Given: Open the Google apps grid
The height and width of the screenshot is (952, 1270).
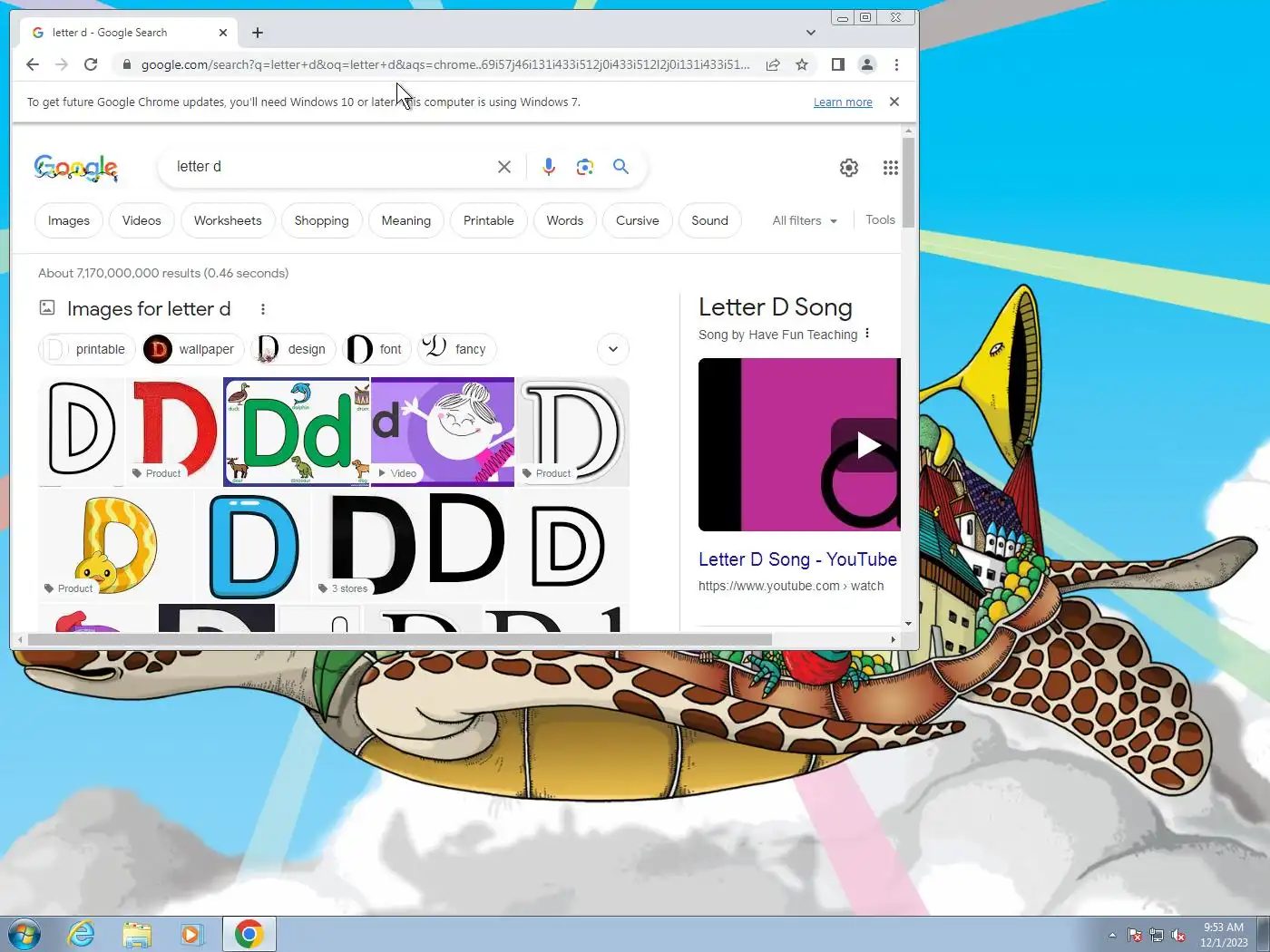Looking at the screenshot, I should coord(891,168).
